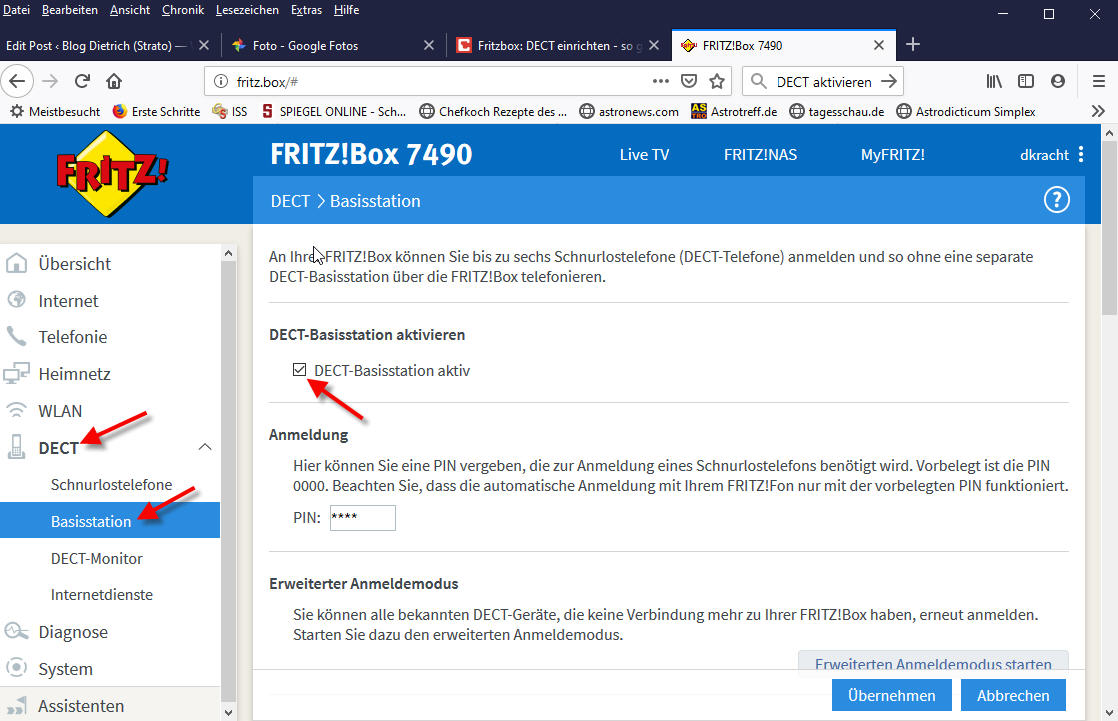Open page actions three-dots in address bar
The image size is (1118, 721).
click(660, 81)
